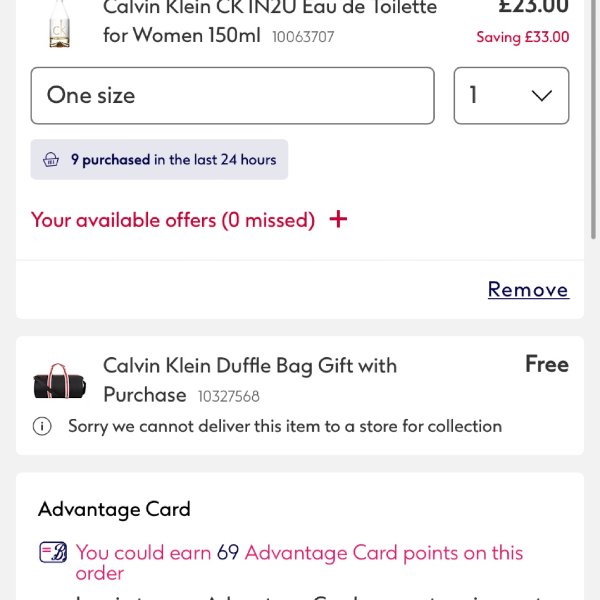This screenshot has width=600, height=600.
Task: Click the page scrollbar on the right edge
Action: tap(595, 120)
